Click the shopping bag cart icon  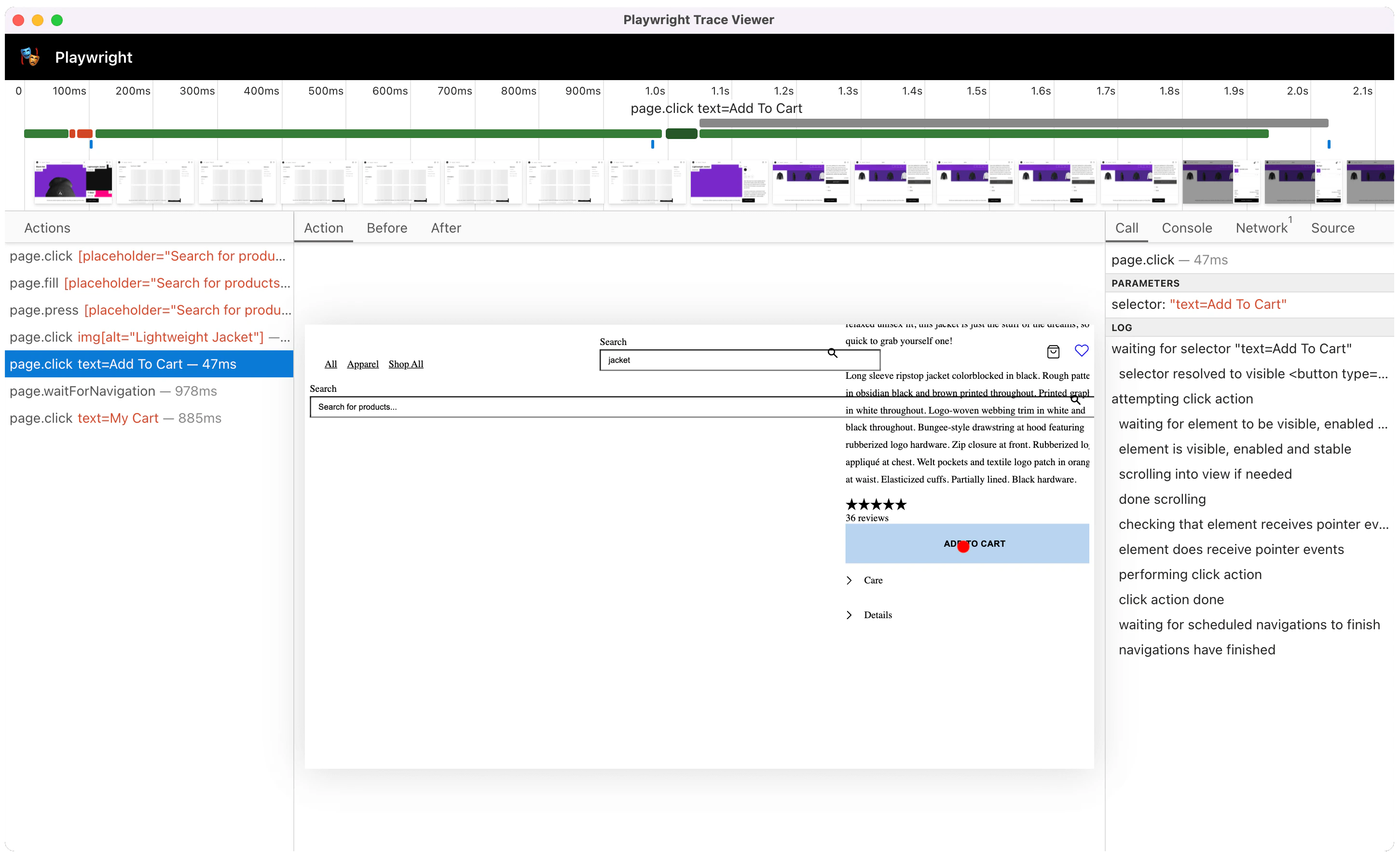[1053, 352]
